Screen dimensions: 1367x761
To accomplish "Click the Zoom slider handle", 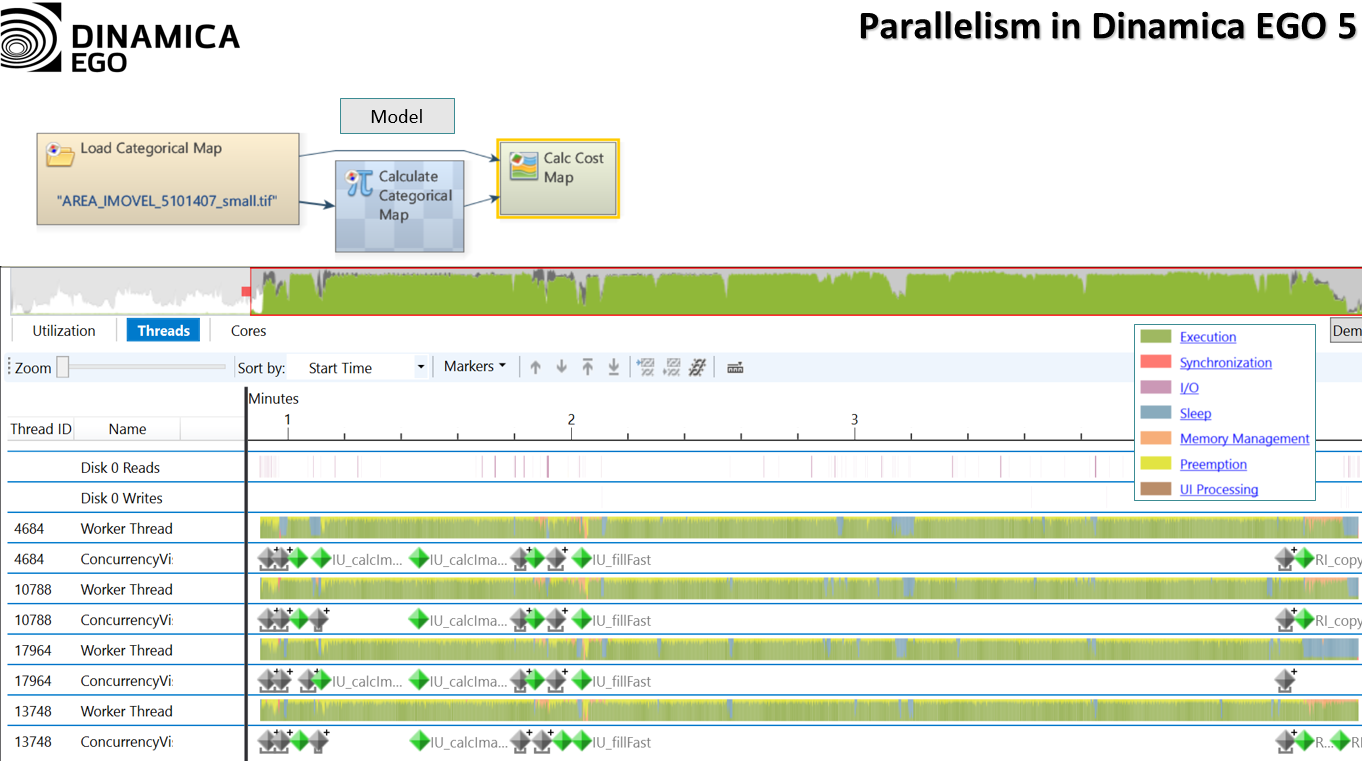I will click(62, 367).
